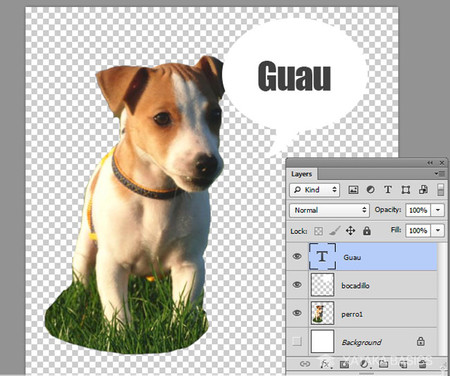Screen dimensions: 450x376
Task: Click the Layers panel vertical scrollbar
Action: coord(443,299)
